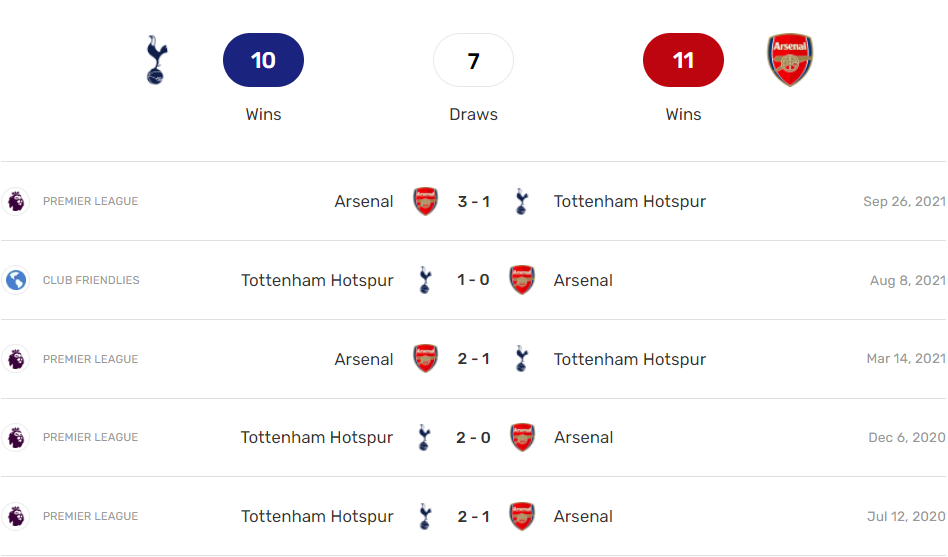Click Premier League icon for Dec 6, 2020 match
This screenshot has height=557, width=948.
pyautogui.click(x=16, y=437)
